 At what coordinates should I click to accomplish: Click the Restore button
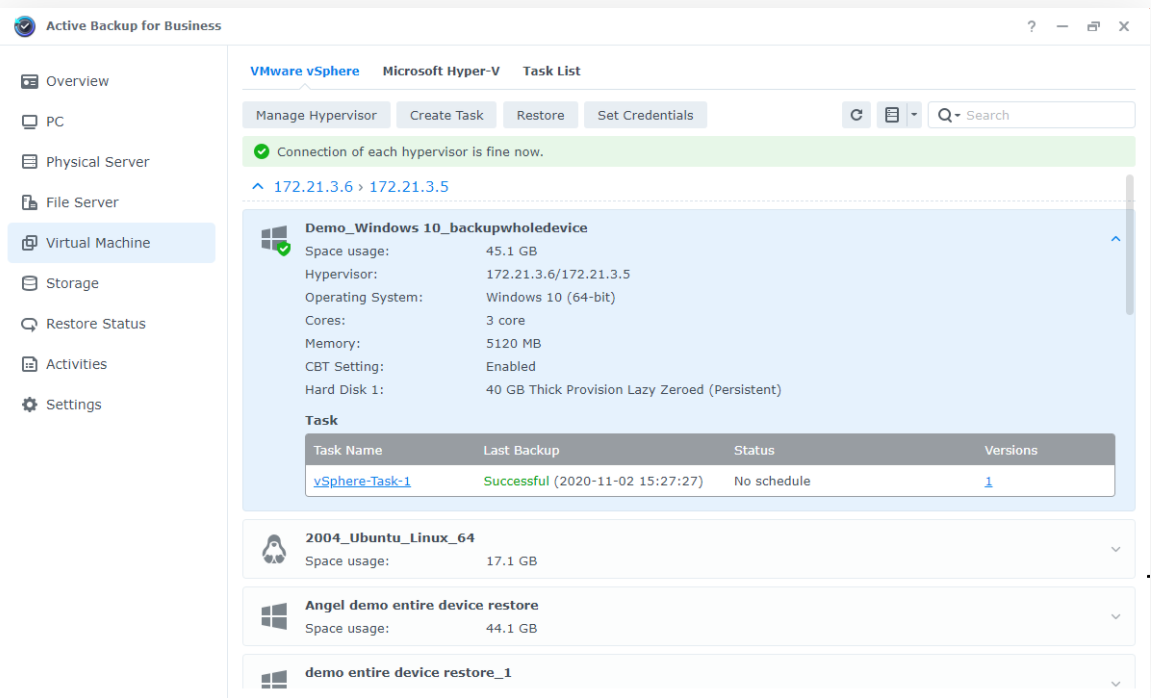[x=540, y=115]
